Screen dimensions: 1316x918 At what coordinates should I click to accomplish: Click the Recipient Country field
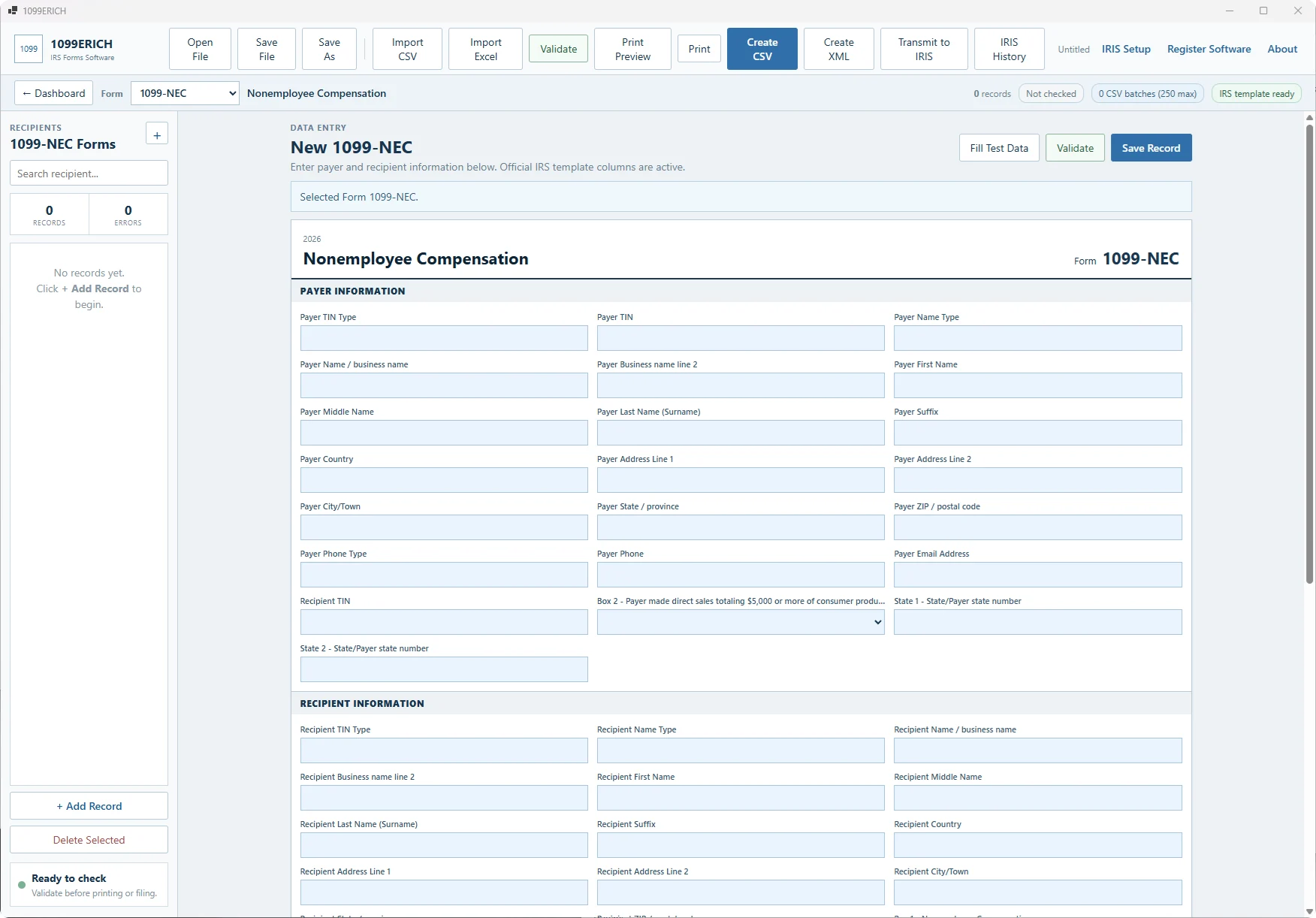point(1038,845)
